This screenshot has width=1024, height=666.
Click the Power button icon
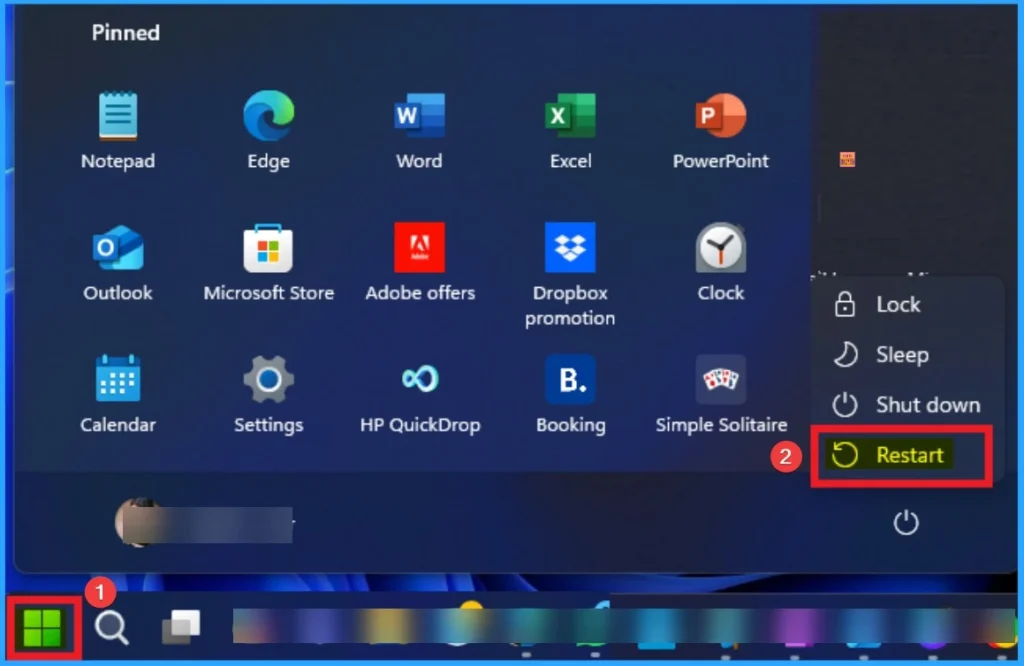pyautogui.click(x=906, y=522)
